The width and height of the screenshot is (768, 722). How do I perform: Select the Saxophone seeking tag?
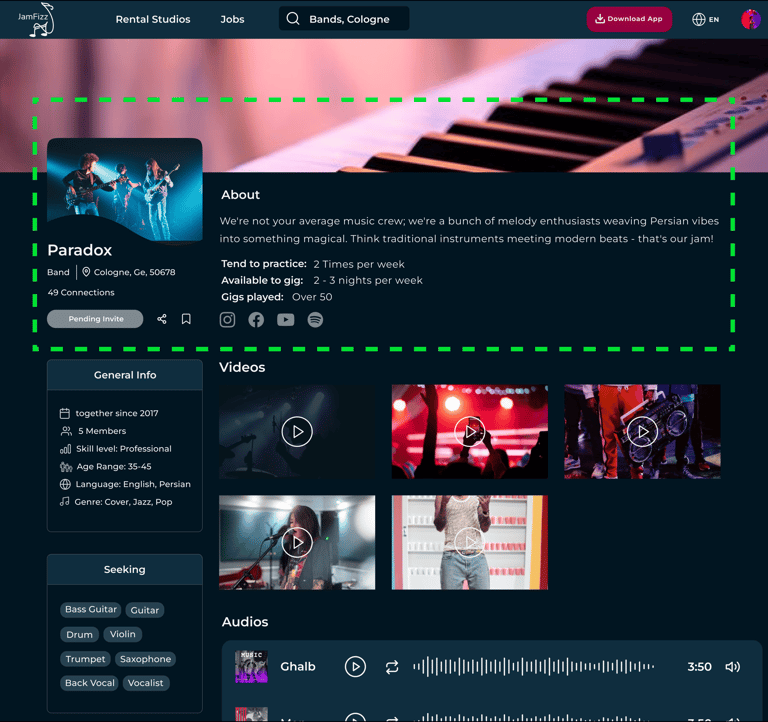point(145,659)
